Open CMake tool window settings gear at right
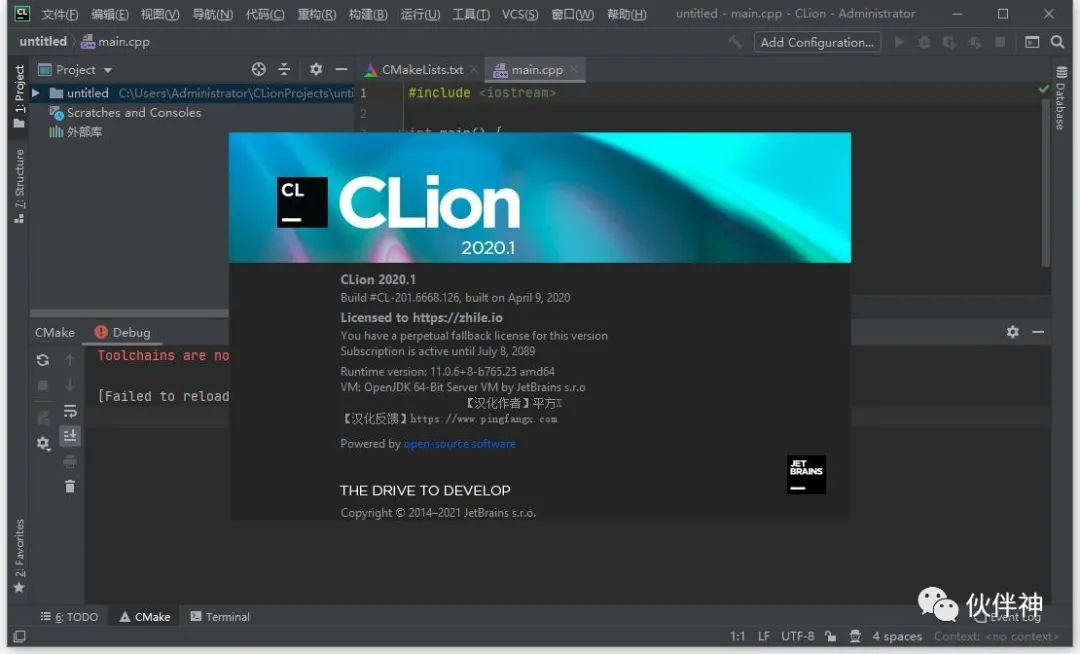 pyautogui.click(x=1012, y=332)
